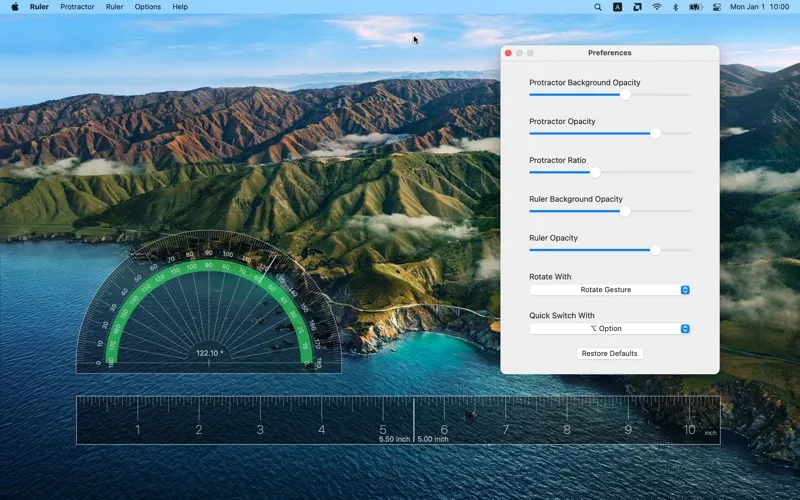Click the date and time in menu bar
Screen dimensions: 800x500
pyautogui.click(x=759, y=7)
